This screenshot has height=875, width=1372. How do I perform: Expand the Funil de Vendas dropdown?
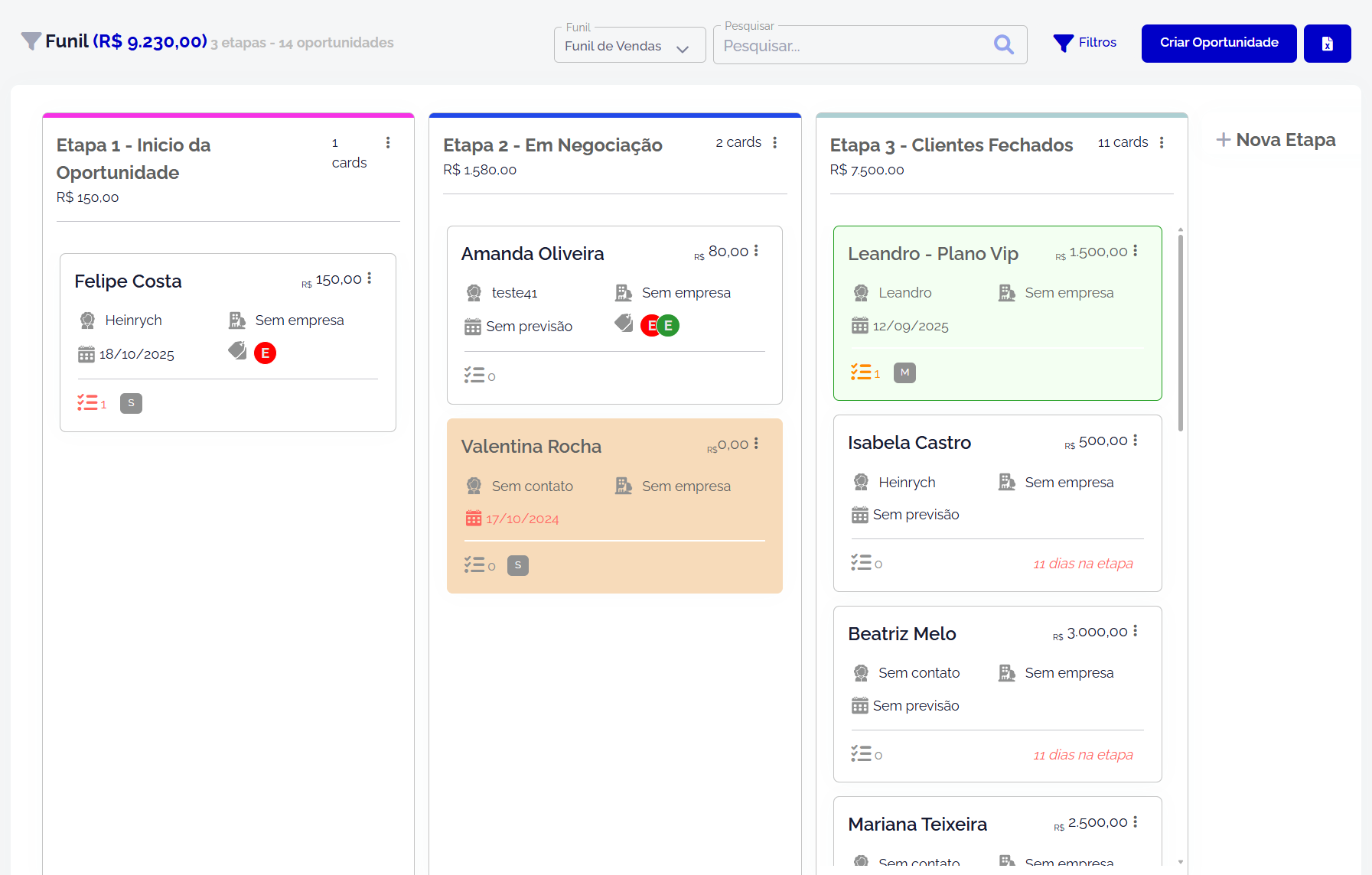630,45
